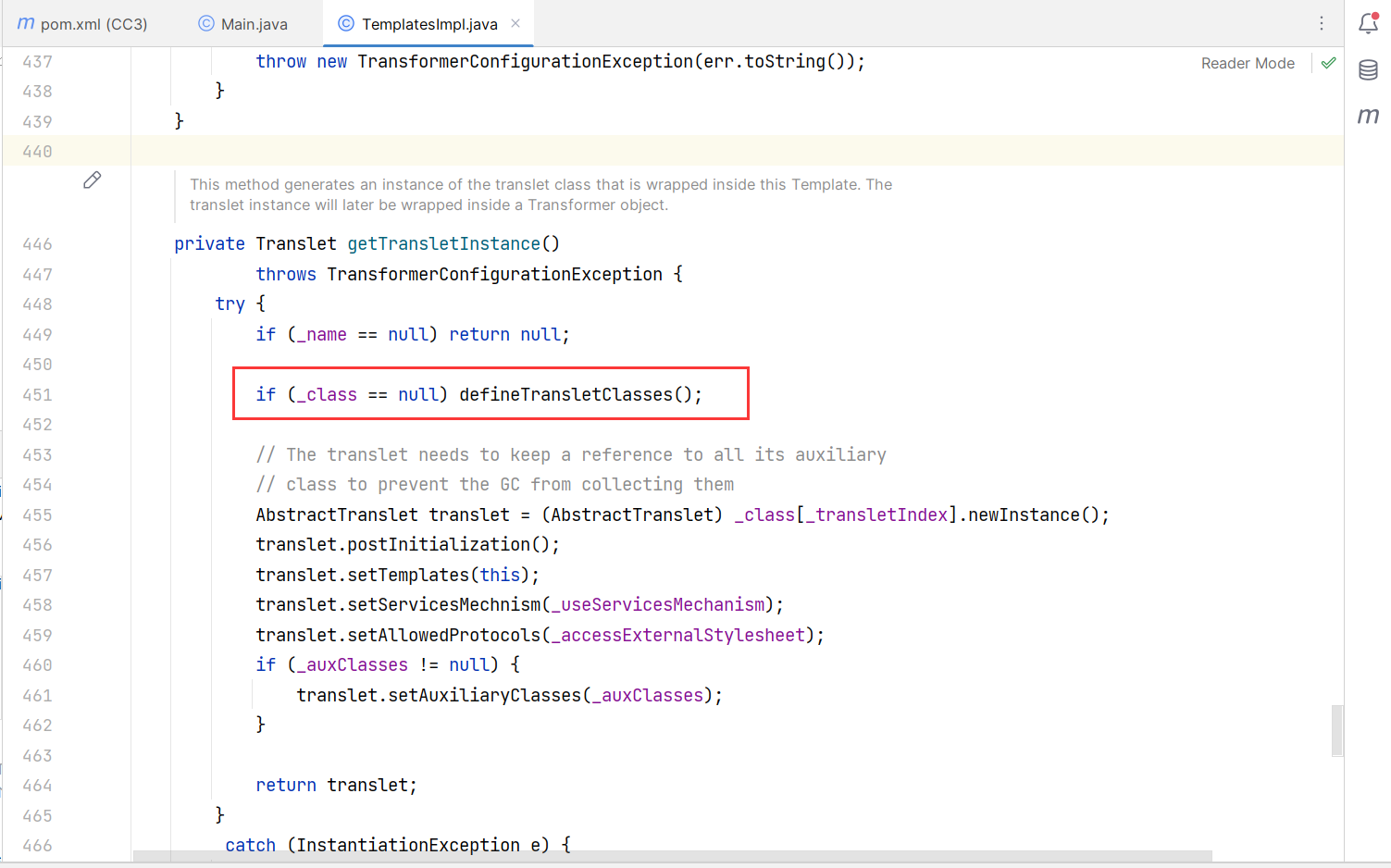Click the Maven icon on pom.xml tab

(x=26, y=24)
